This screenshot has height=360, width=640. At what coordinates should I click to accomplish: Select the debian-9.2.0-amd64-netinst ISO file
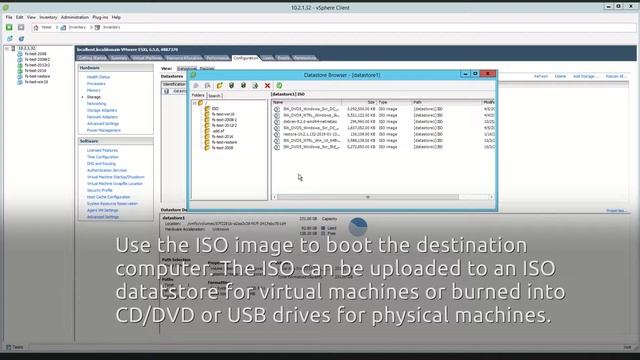(x=310, y=122)
